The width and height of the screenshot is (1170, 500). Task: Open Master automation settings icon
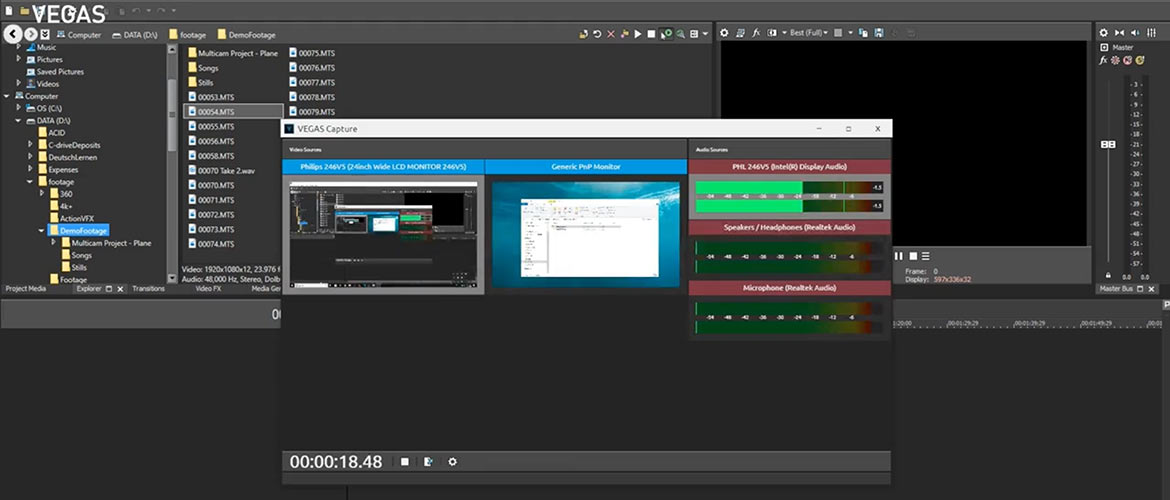click(x=1116, y=60)
